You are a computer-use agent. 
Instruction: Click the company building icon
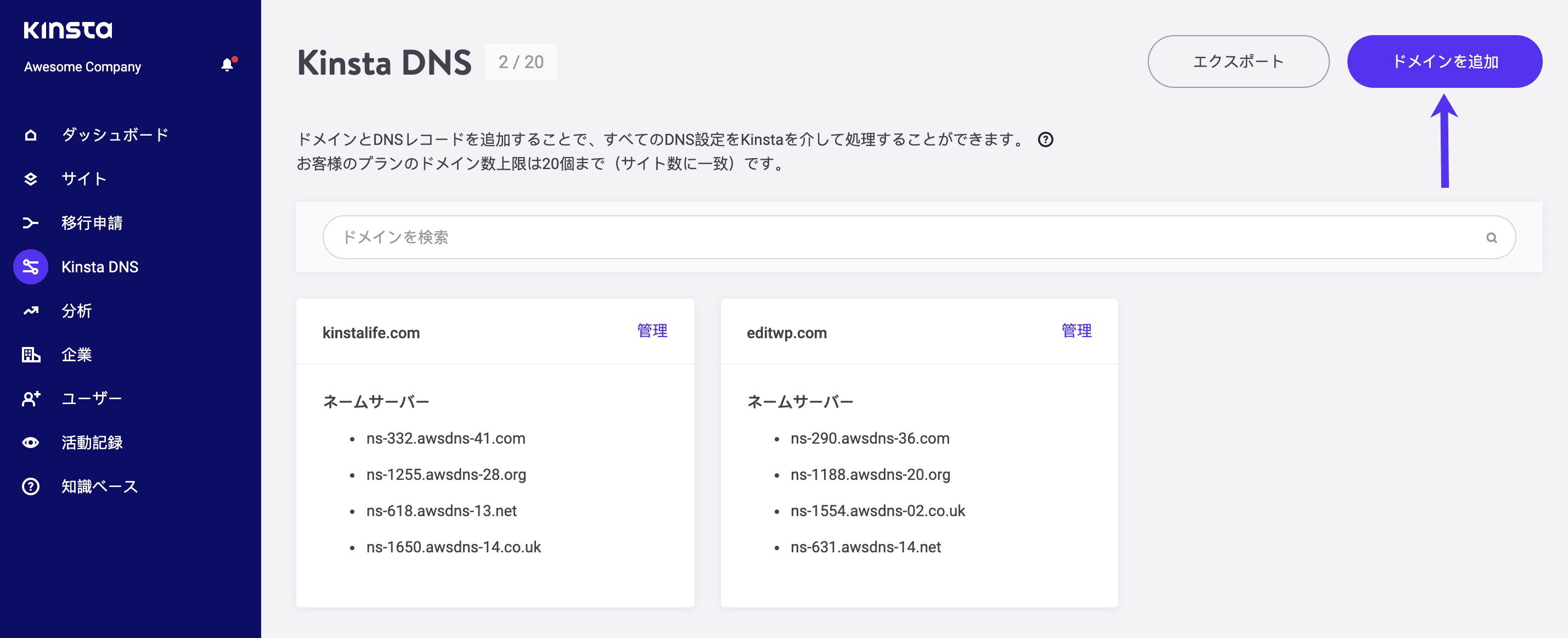click(x=30, y=355)
